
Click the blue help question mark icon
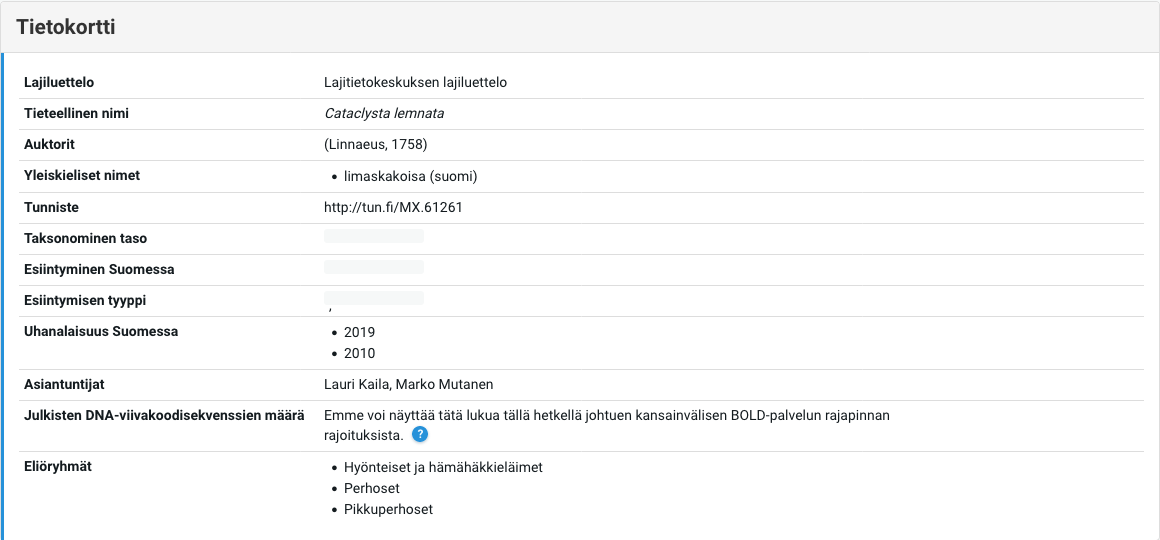(x=420, y=435)
